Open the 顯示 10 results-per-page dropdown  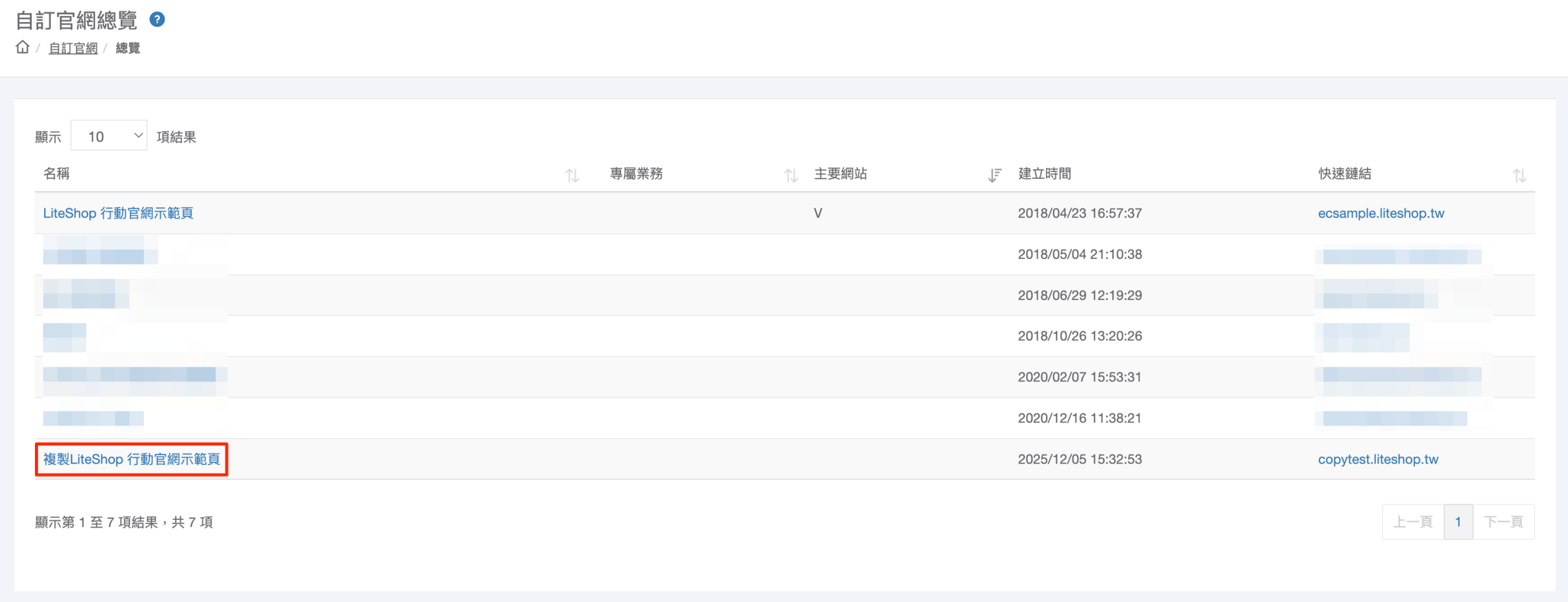(109, 136)
